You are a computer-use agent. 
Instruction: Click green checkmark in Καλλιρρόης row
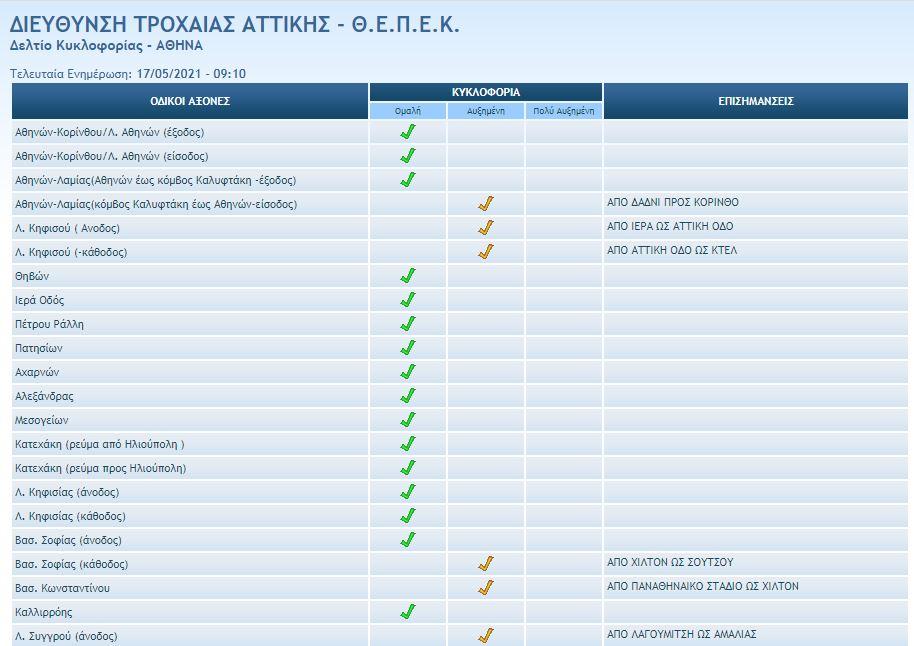pyautogui.click(x=407, y=612)
